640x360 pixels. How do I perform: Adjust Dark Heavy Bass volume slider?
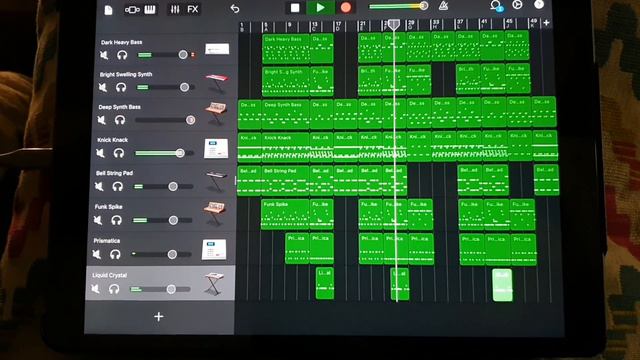[166, 55]
